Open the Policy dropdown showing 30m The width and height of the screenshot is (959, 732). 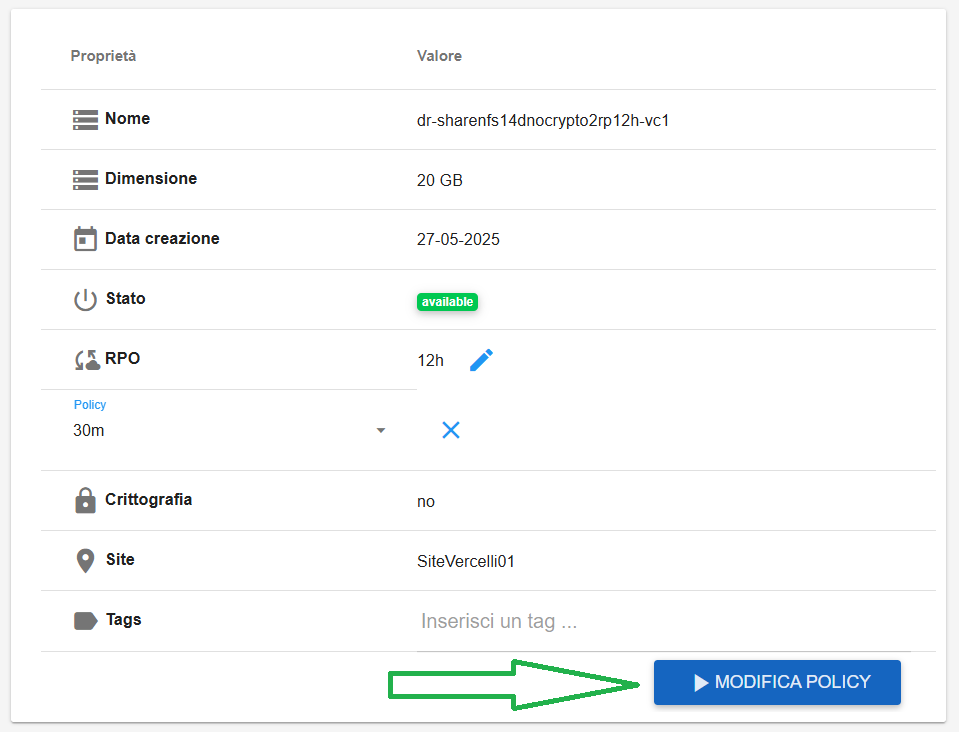pos(229,431)
